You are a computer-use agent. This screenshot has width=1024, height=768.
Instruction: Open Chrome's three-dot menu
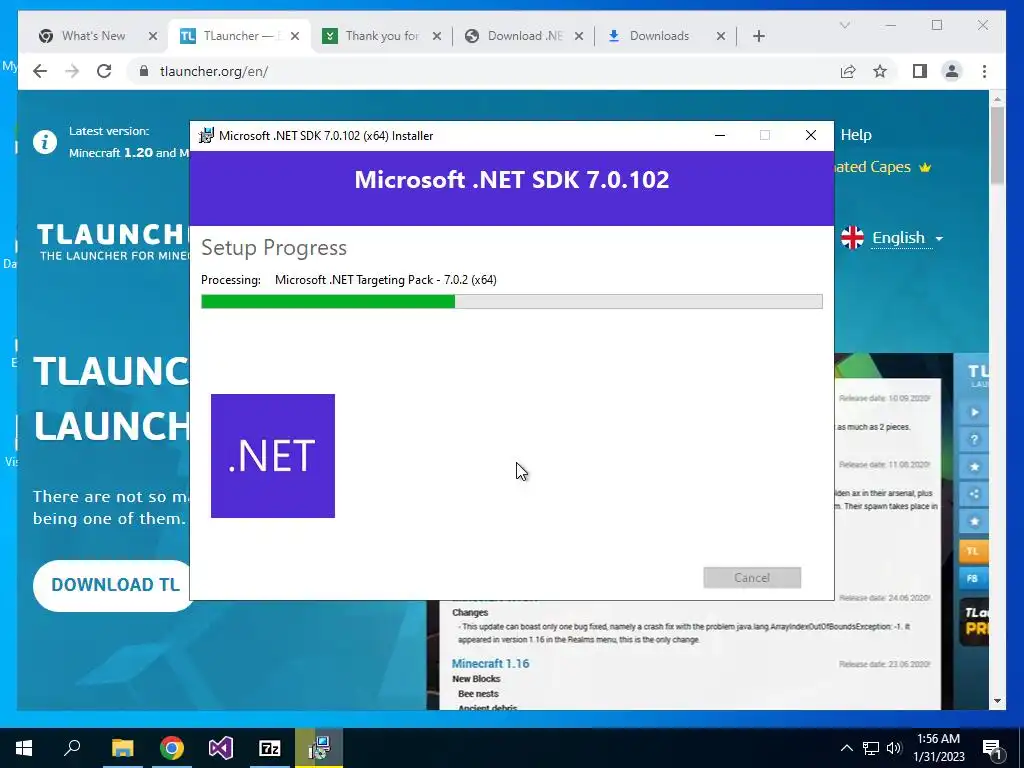coord(984,71)
